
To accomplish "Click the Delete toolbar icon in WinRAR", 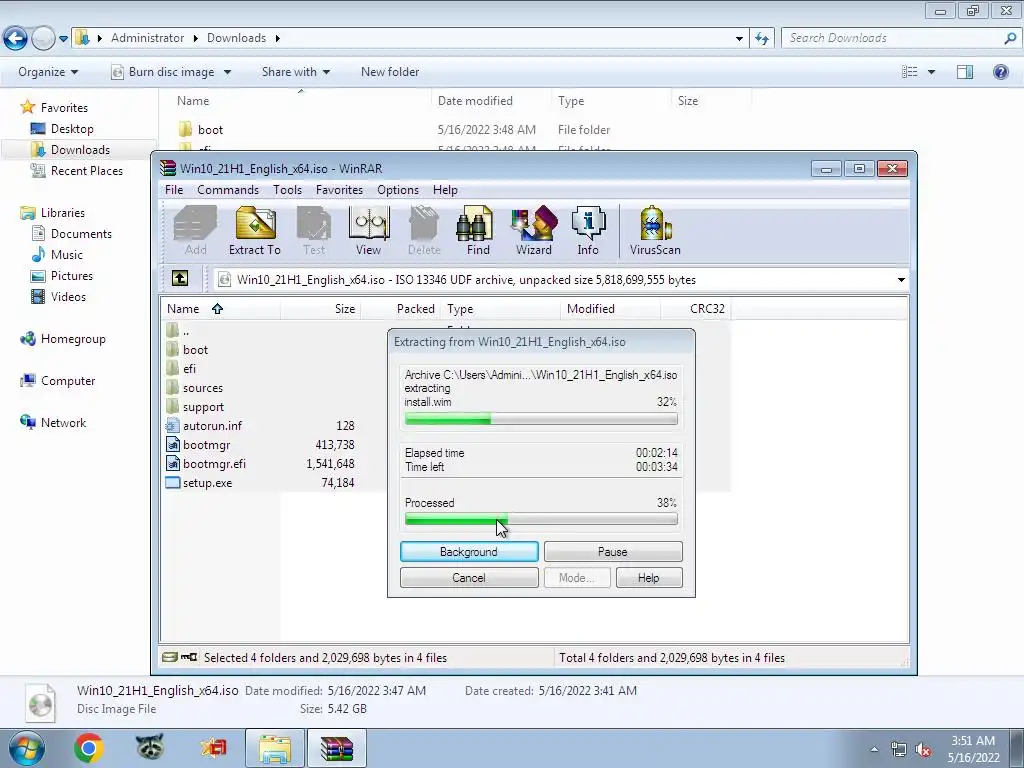I will click(x=424, y=230).
